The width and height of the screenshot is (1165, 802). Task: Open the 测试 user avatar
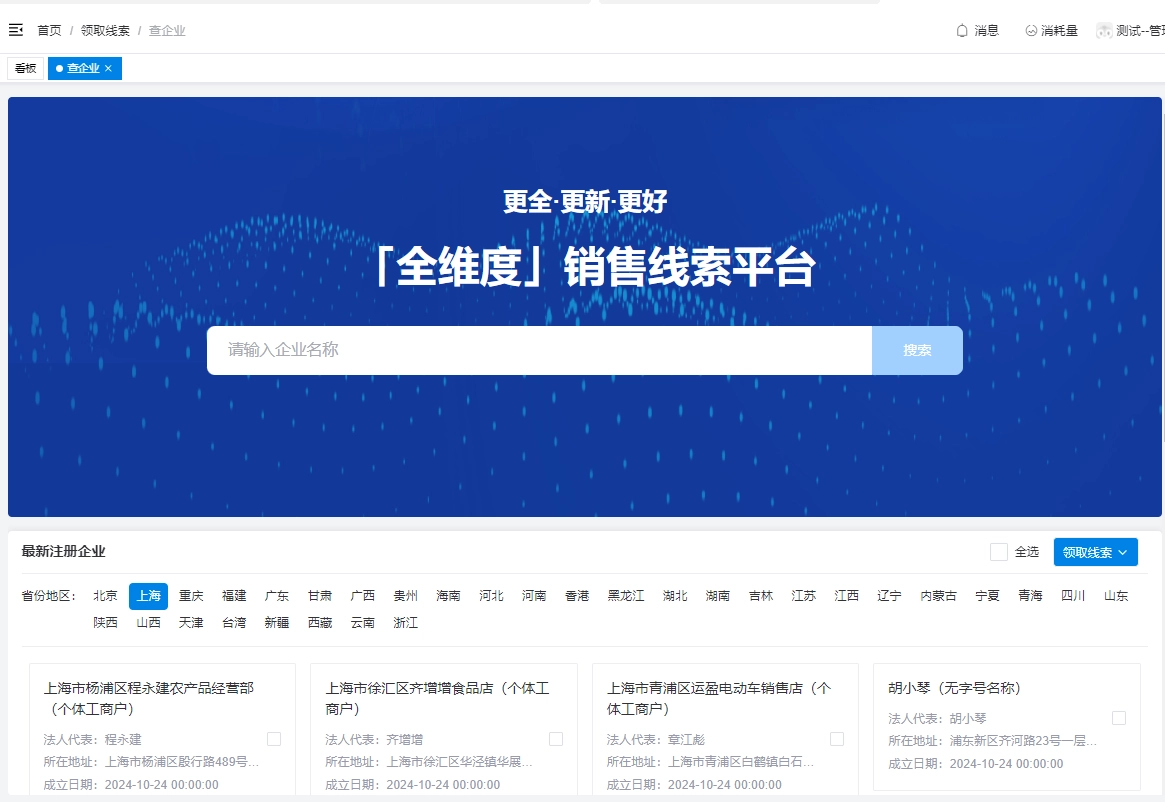[x=1104, y=30]
